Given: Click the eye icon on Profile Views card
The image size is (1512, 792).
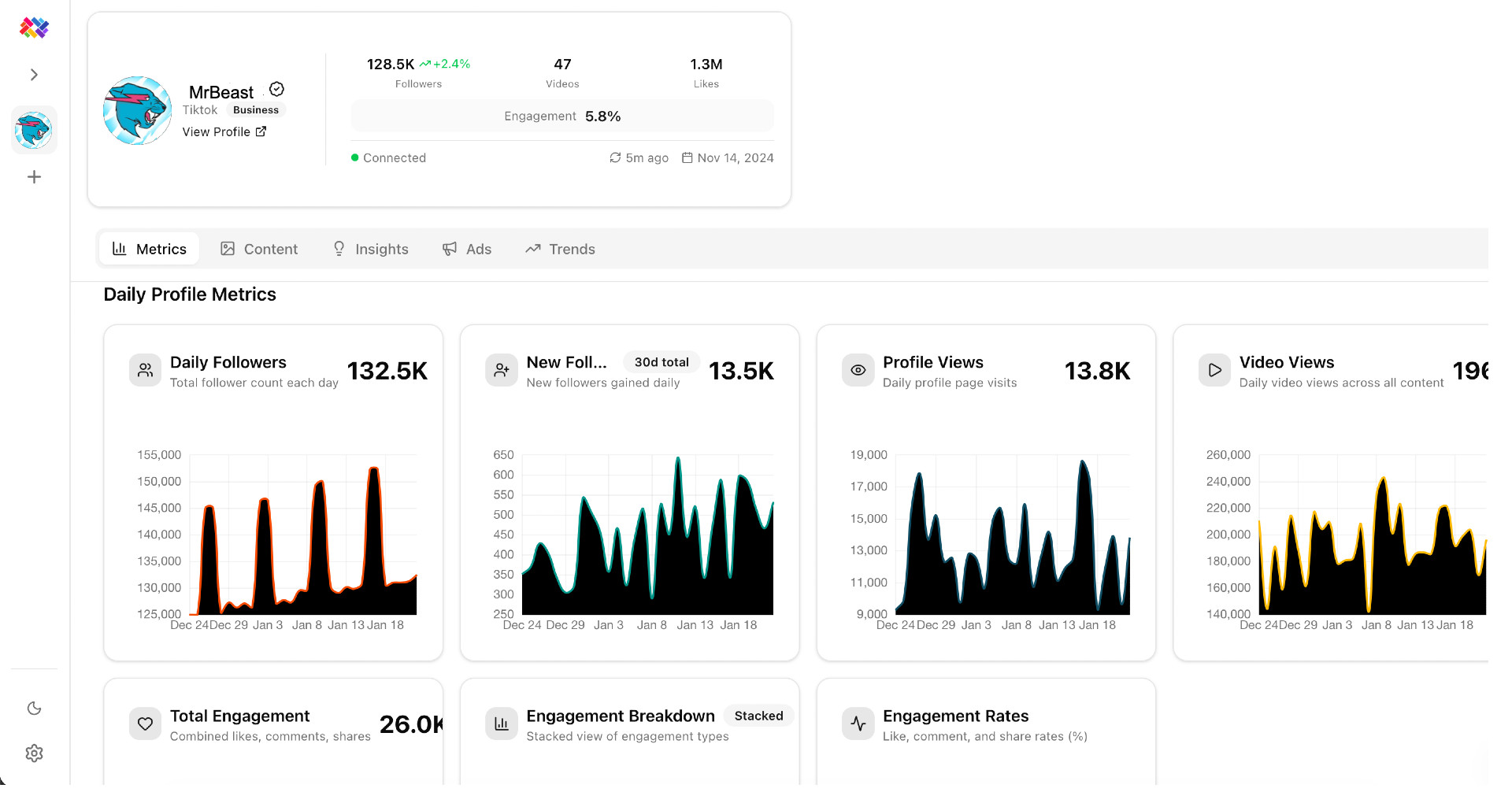Looking at the screenshot, I should click(858, 370).
